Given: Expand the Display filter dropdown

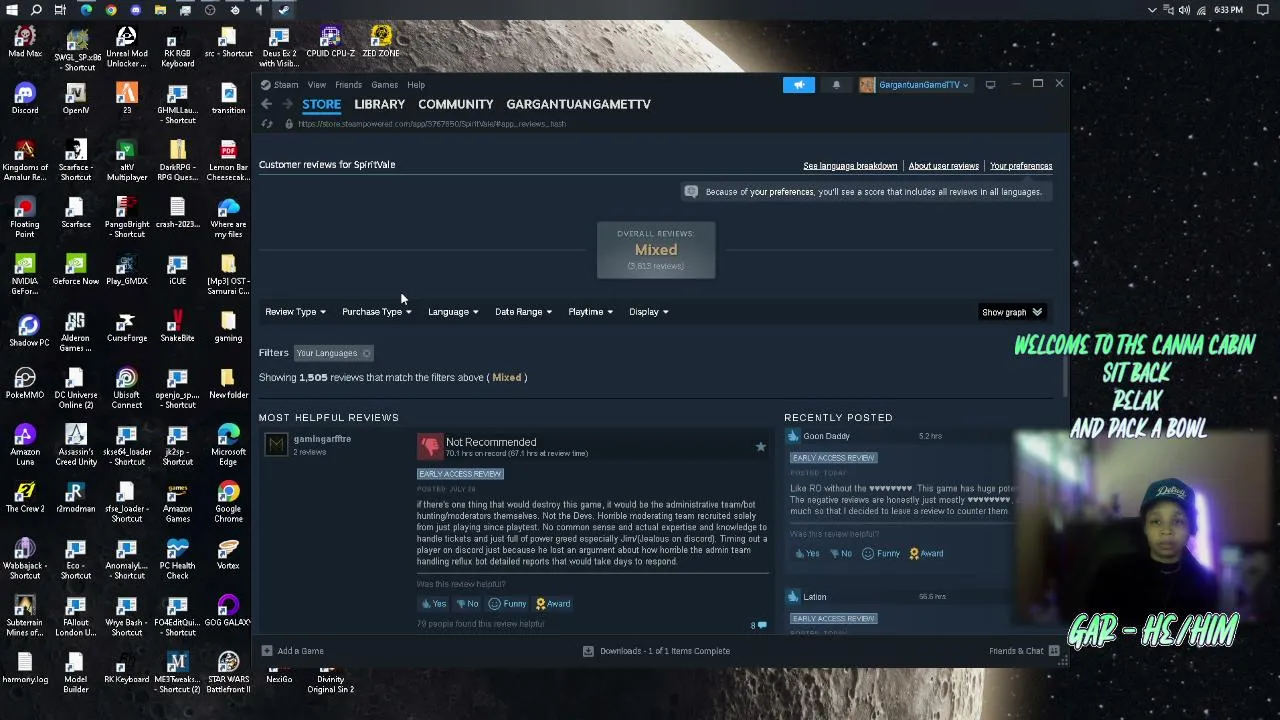Looking at the screenshot, I should pos(648,312).
